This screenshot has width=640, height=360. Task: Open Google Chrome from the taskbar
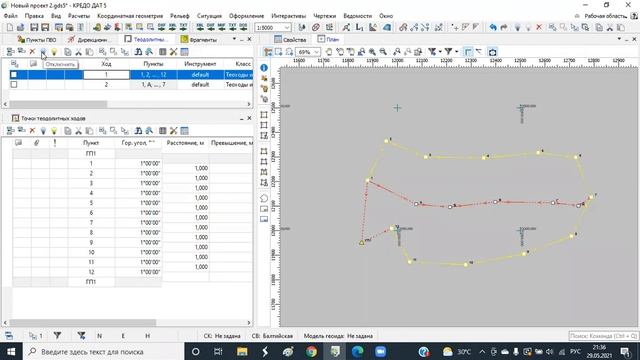click(x=311, y=351)
